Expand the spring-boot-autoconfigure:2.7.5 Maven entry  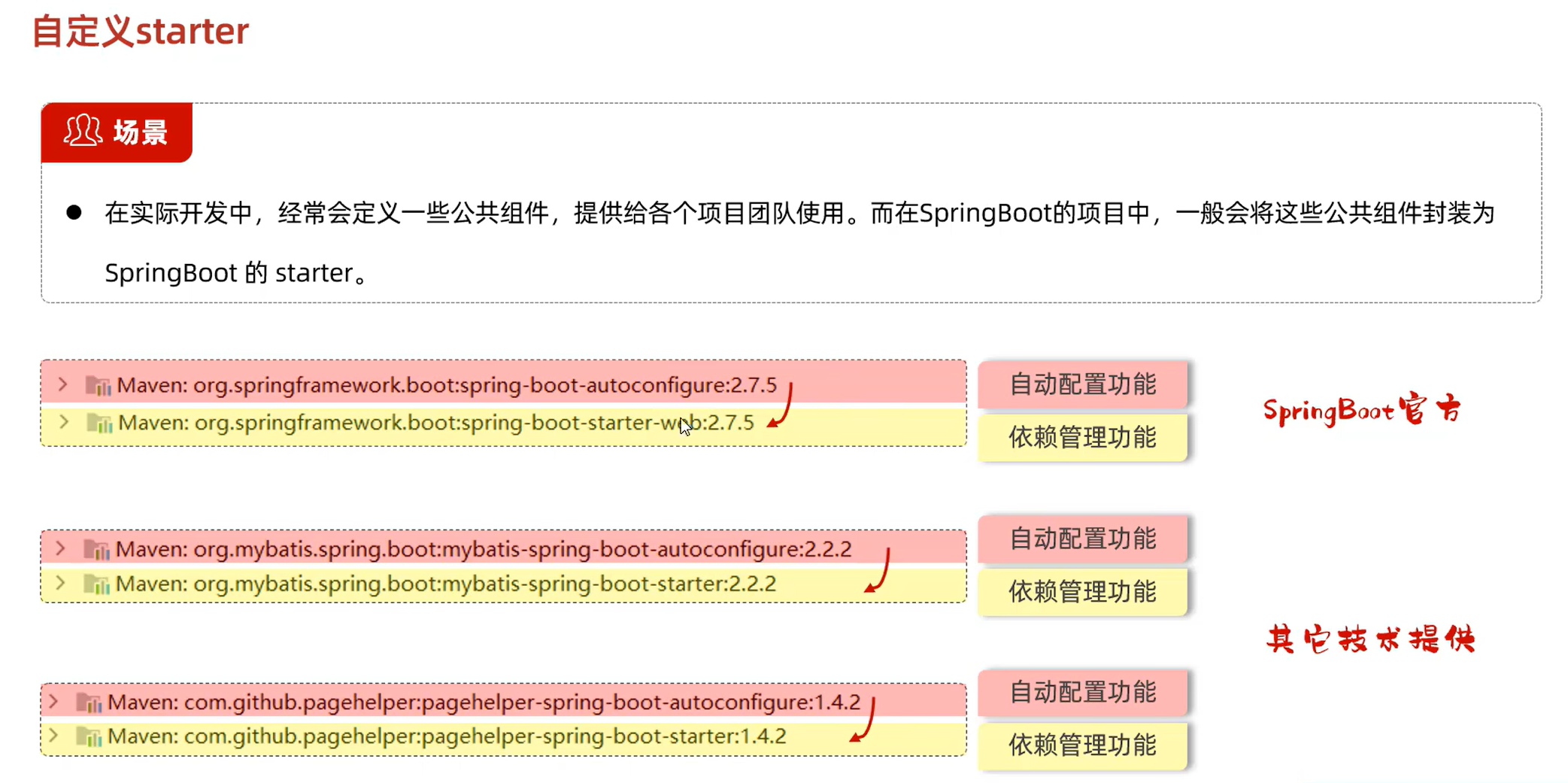[x=63, y=385]
